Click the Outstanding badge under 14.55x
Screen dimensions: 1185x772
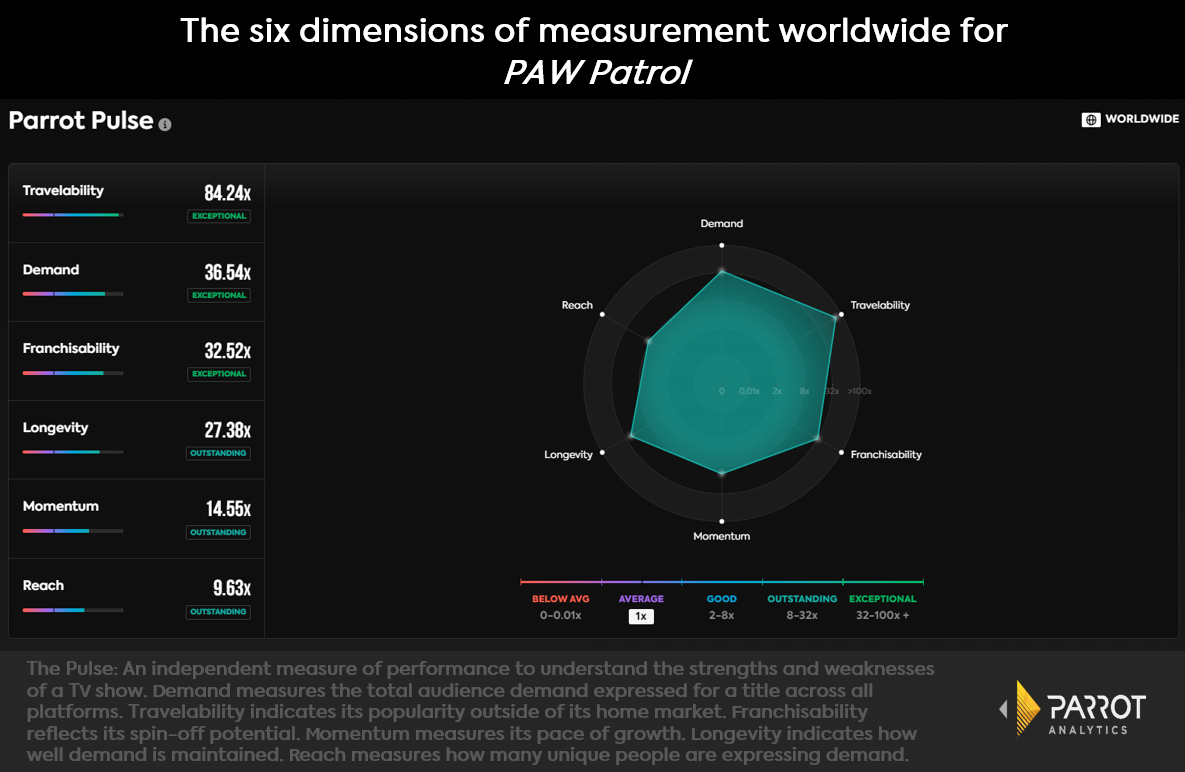[218, 533]
